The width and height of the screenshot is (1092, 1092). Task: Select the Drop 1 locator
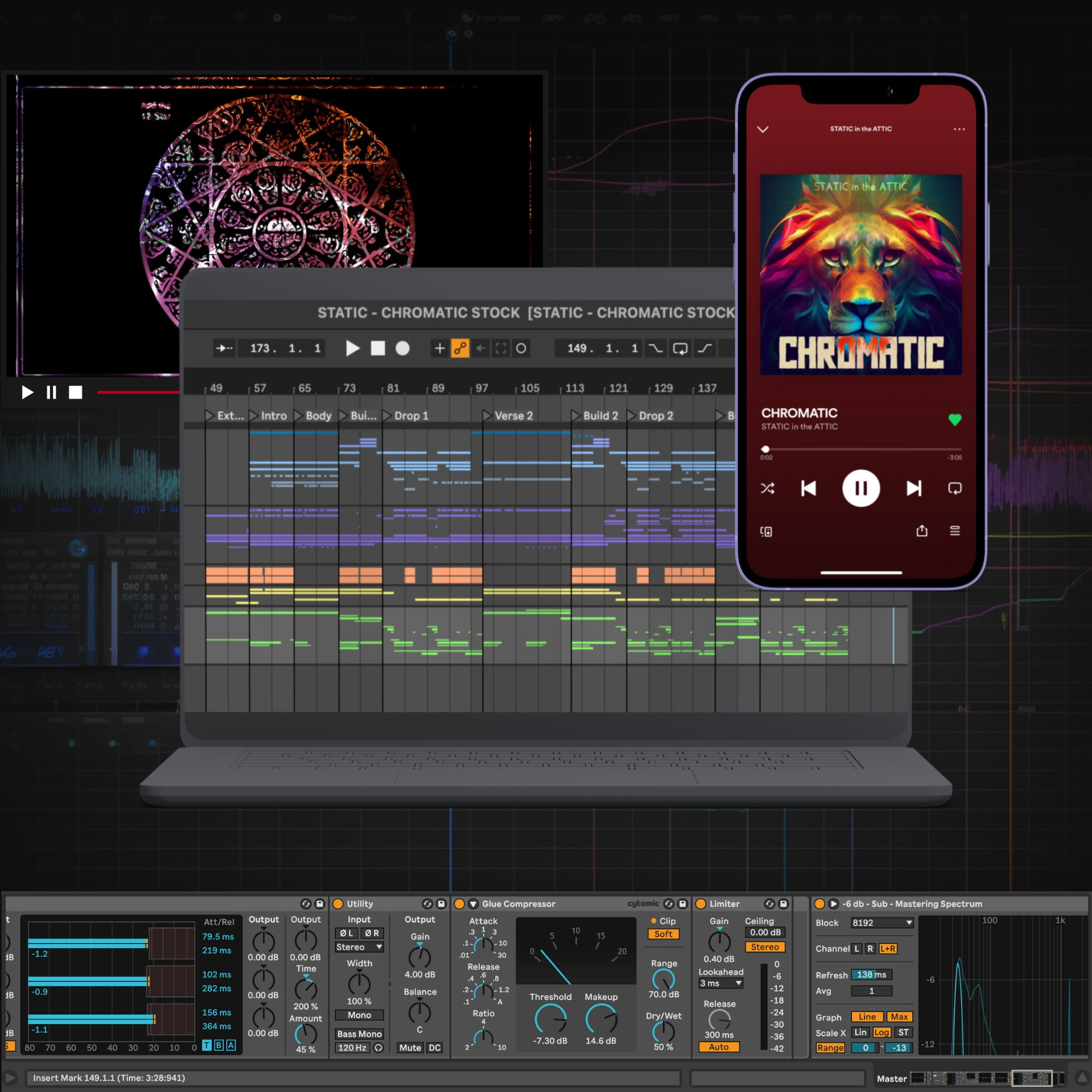[406, 416]
